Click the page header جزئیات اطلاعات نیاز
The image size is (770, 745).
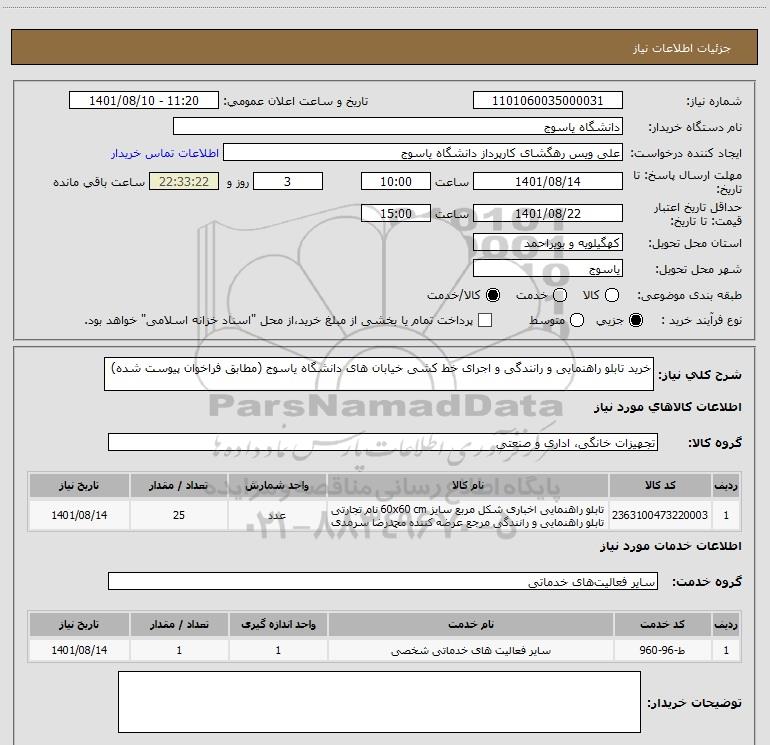coord(682,48)
